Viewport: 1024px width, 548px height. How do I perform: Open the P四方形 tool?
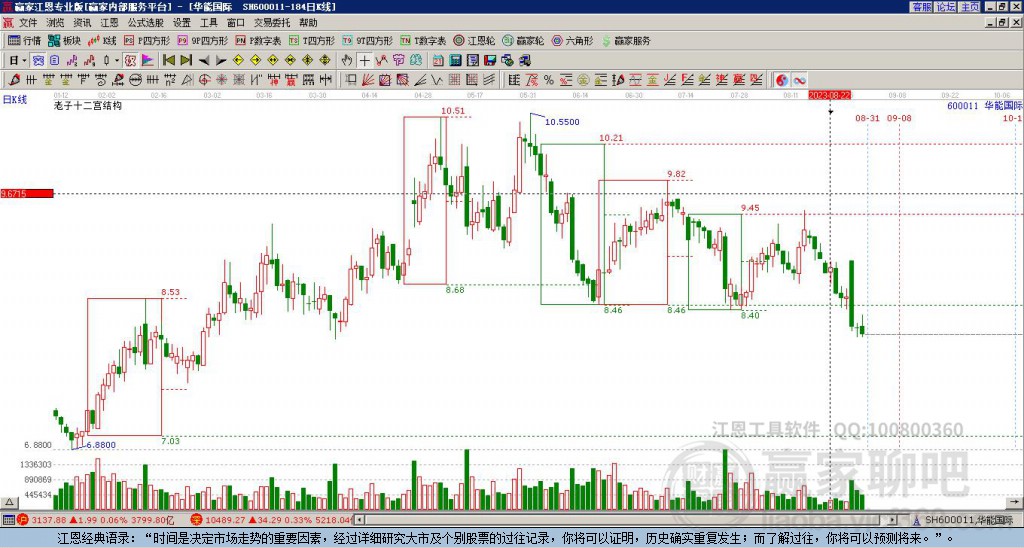point(147,40)
